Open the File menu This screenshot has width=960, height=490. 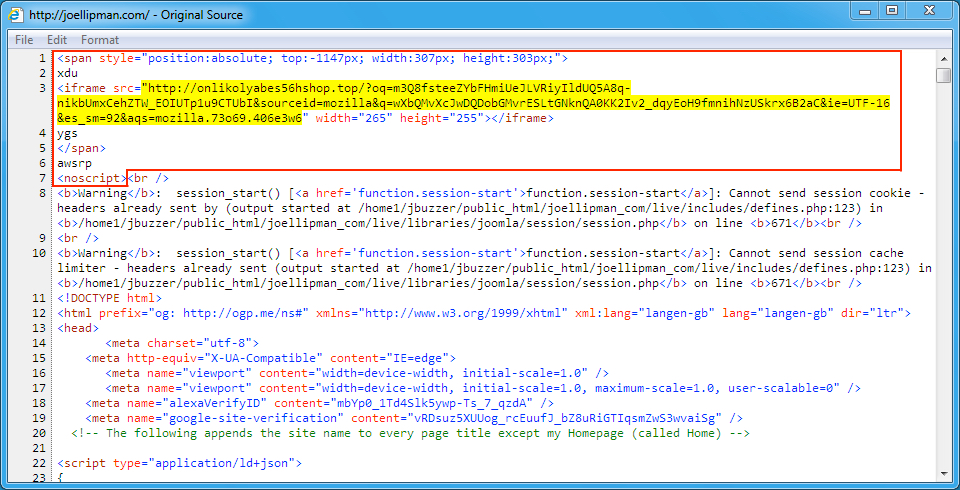tap(24, 40)
